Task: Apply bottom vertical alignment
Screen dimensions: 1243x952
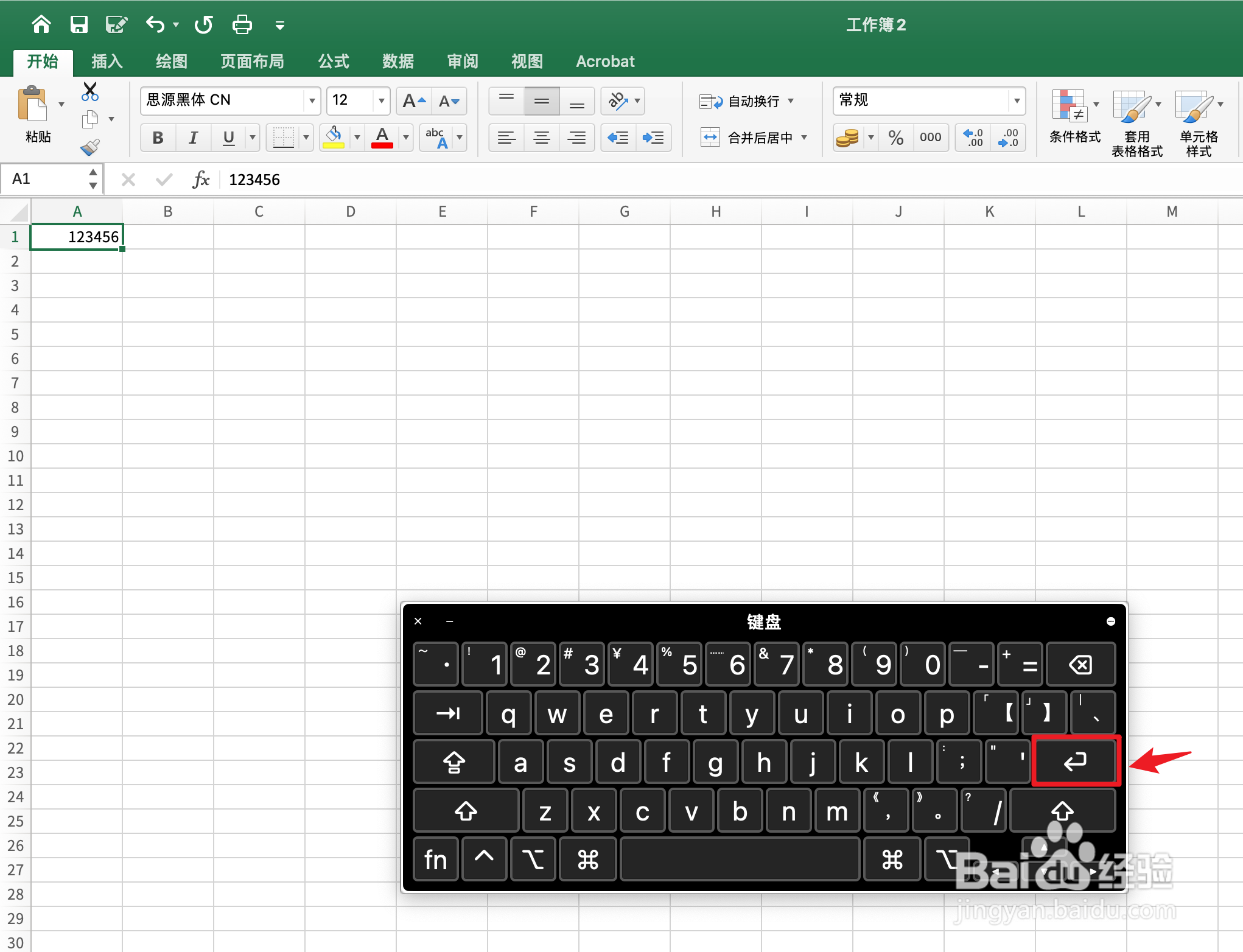Action: tap(577, 101)
